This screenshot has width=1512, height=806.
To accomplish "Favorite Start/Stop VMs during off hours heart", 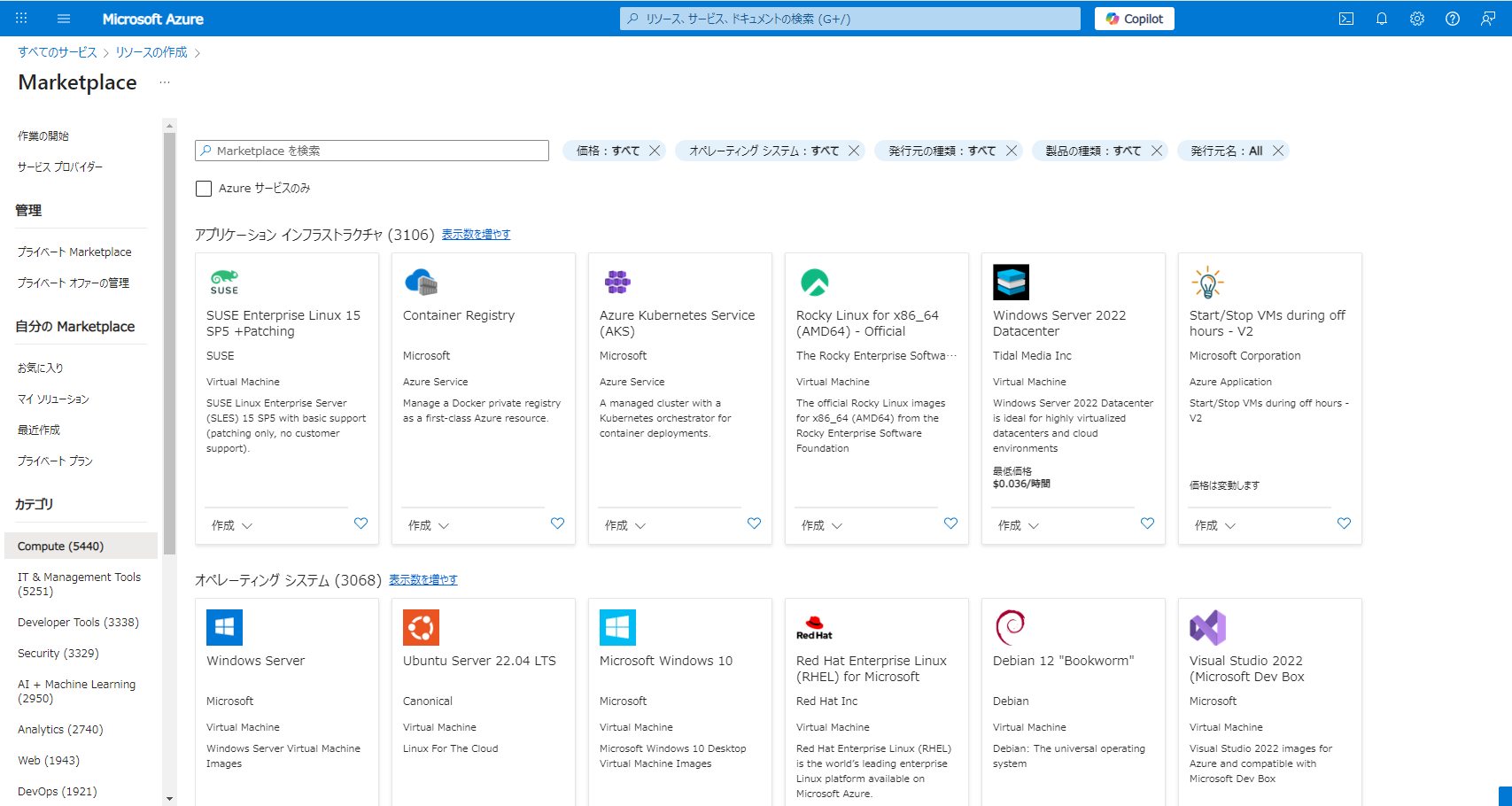I will [1344, 523].
